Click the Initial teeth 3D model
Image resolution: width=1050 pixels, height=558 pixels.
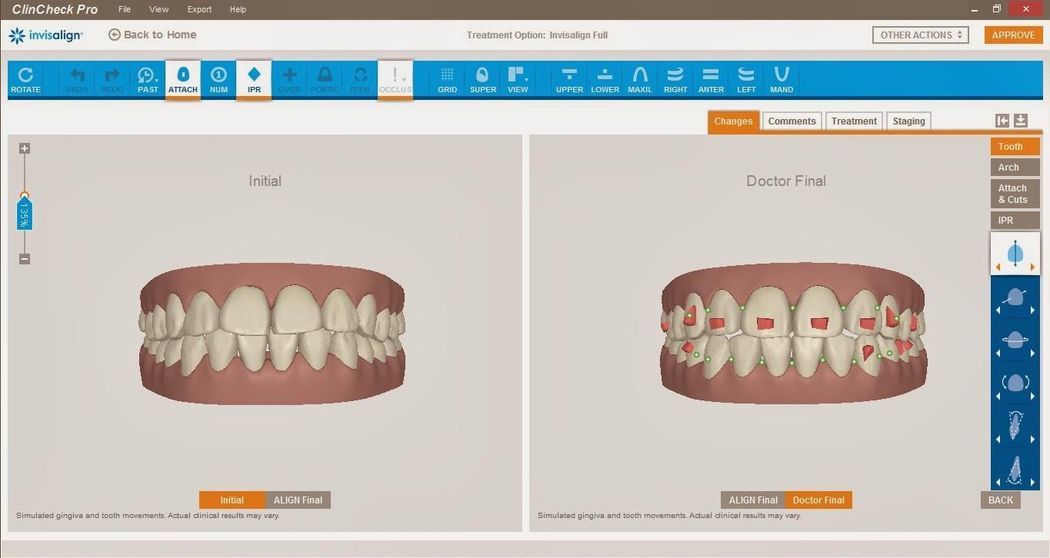272,333
